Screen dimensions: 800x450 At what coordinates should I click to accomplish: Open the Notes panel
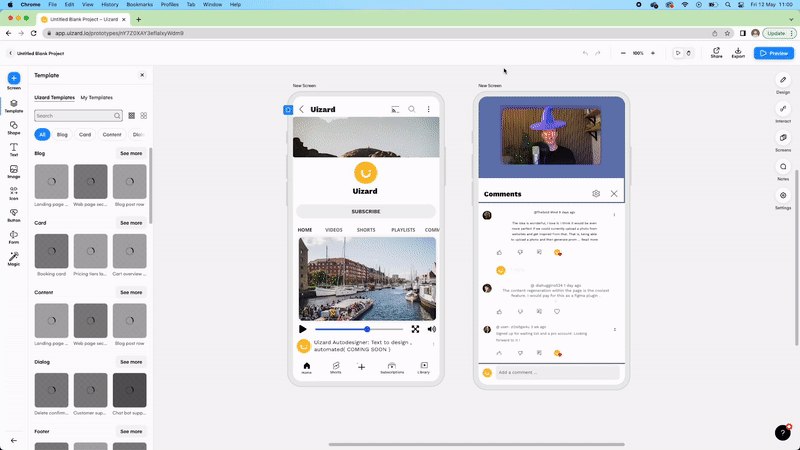[783, 168]
